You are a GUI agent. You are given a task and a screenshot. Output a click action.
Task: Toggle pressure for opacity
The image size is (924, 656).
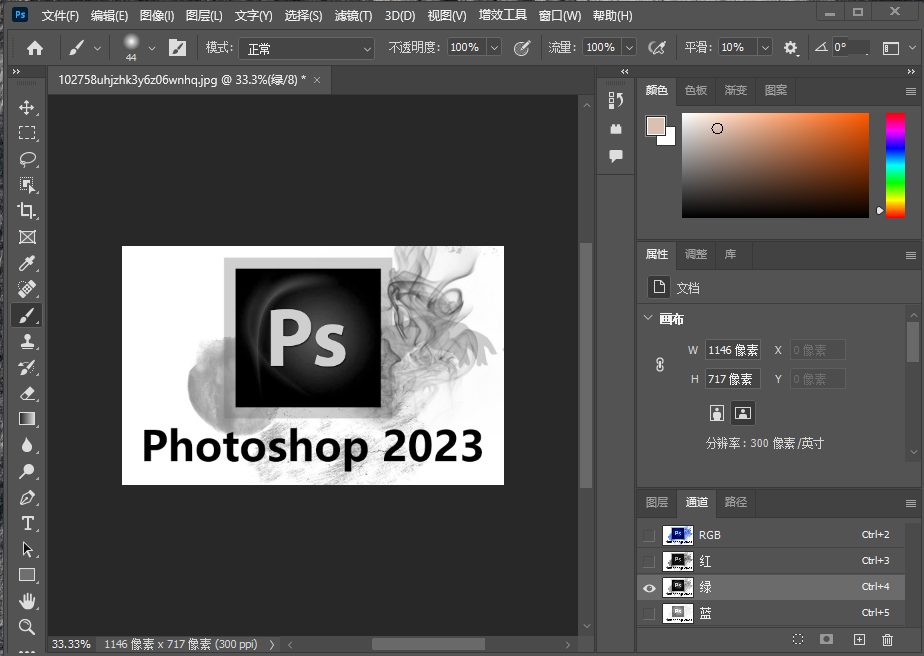[522, 48]
